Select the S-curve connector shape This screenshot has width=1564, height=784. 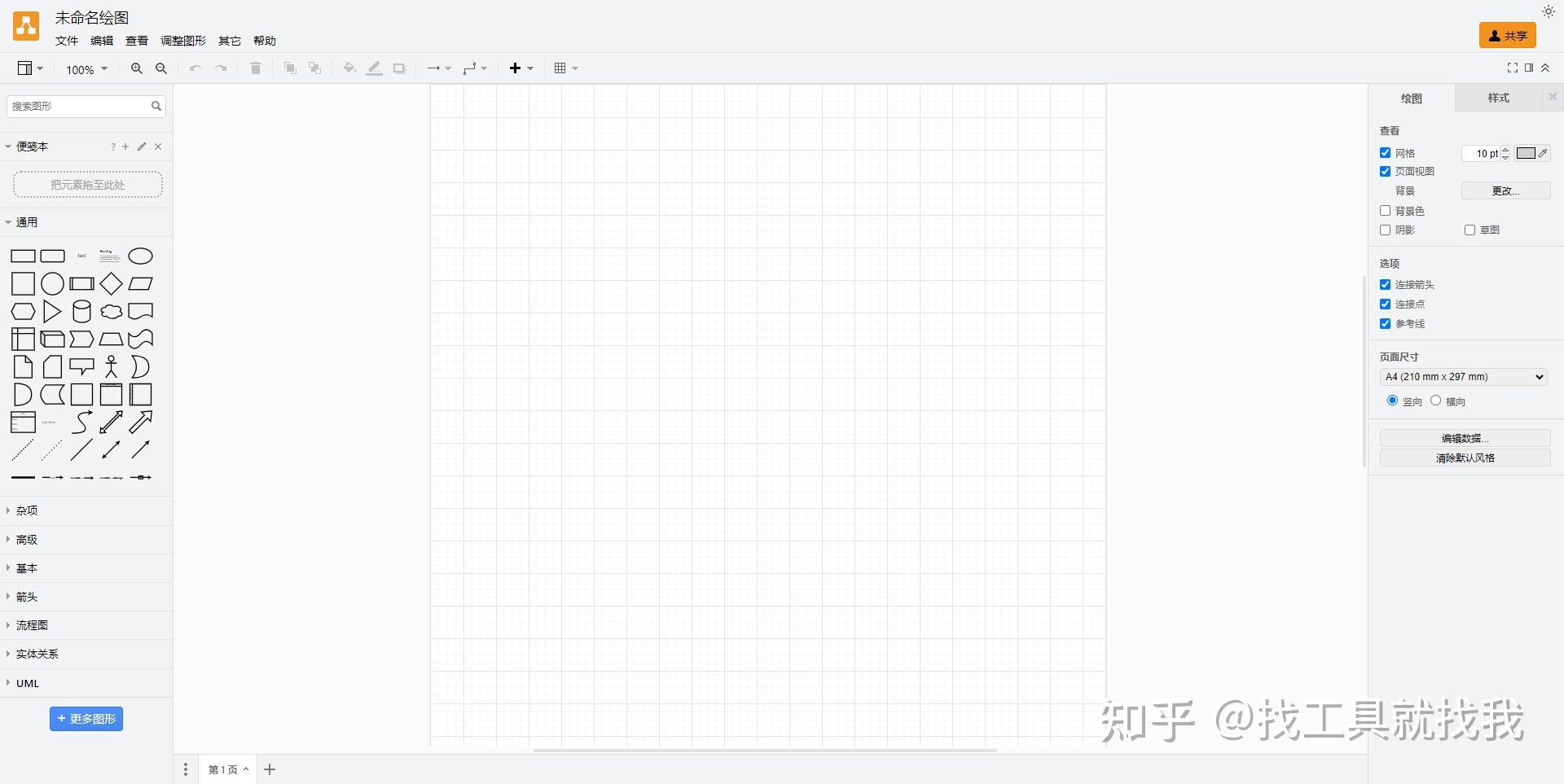[82, 423]
